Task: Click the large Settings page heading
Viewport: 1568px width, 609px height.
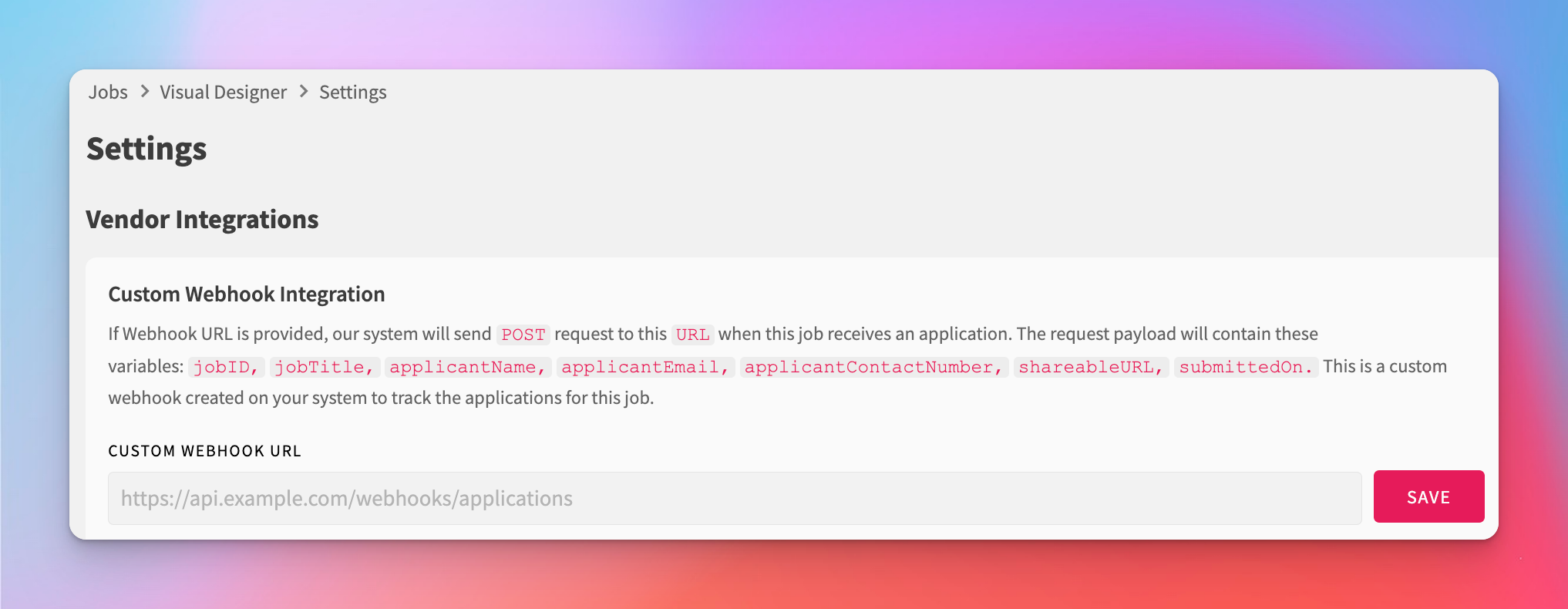Action: click(x=146, y=149)
